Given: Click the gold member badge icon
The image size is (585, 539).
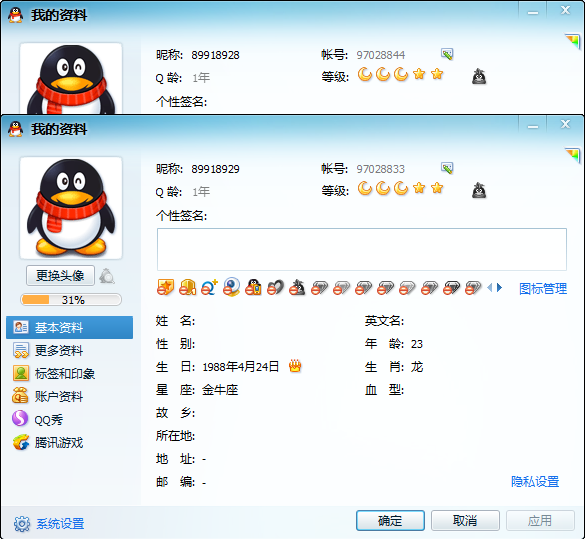Looking at the screenshot, I should point(187,288).
